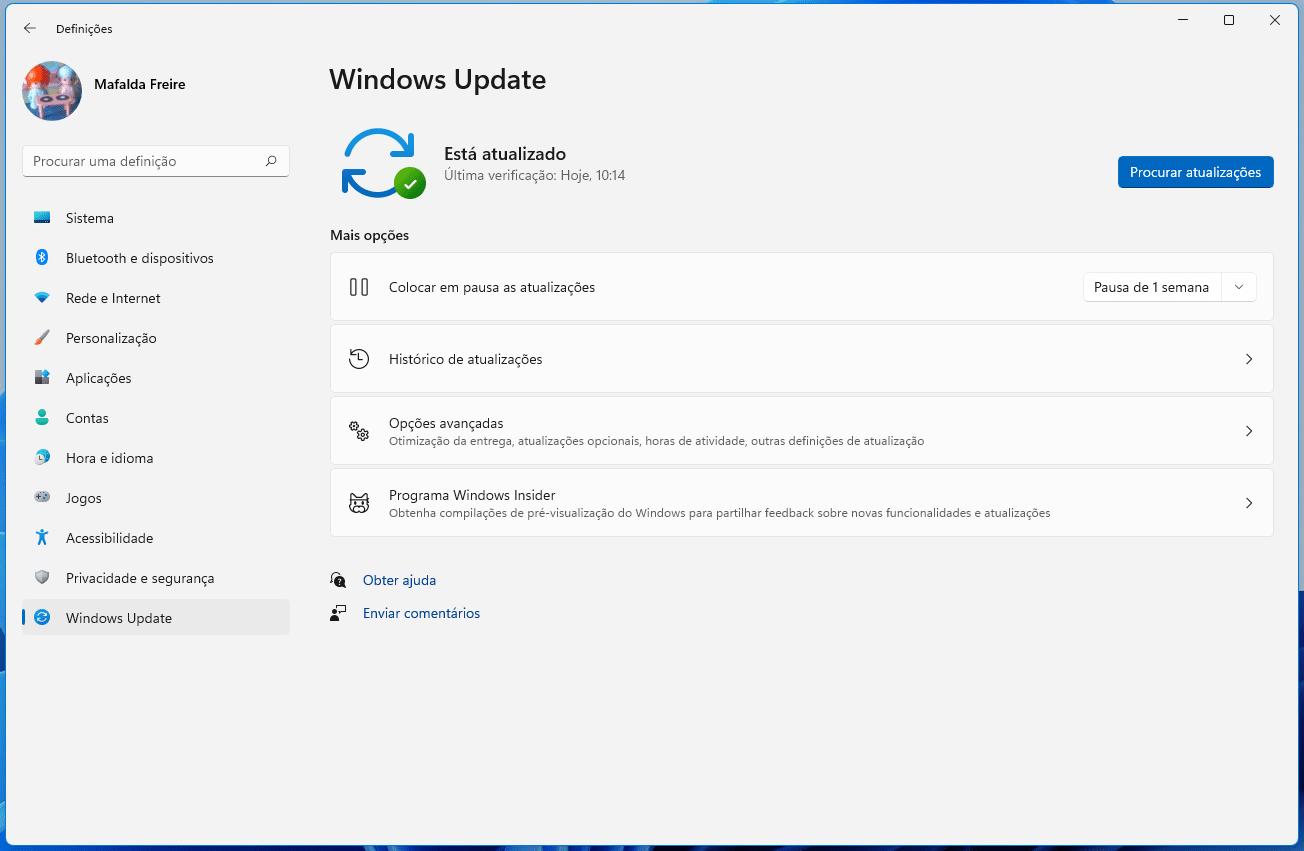Open Programa Windows Insider chevron
1304x851 pixels.
click(x=1248, y=503)
